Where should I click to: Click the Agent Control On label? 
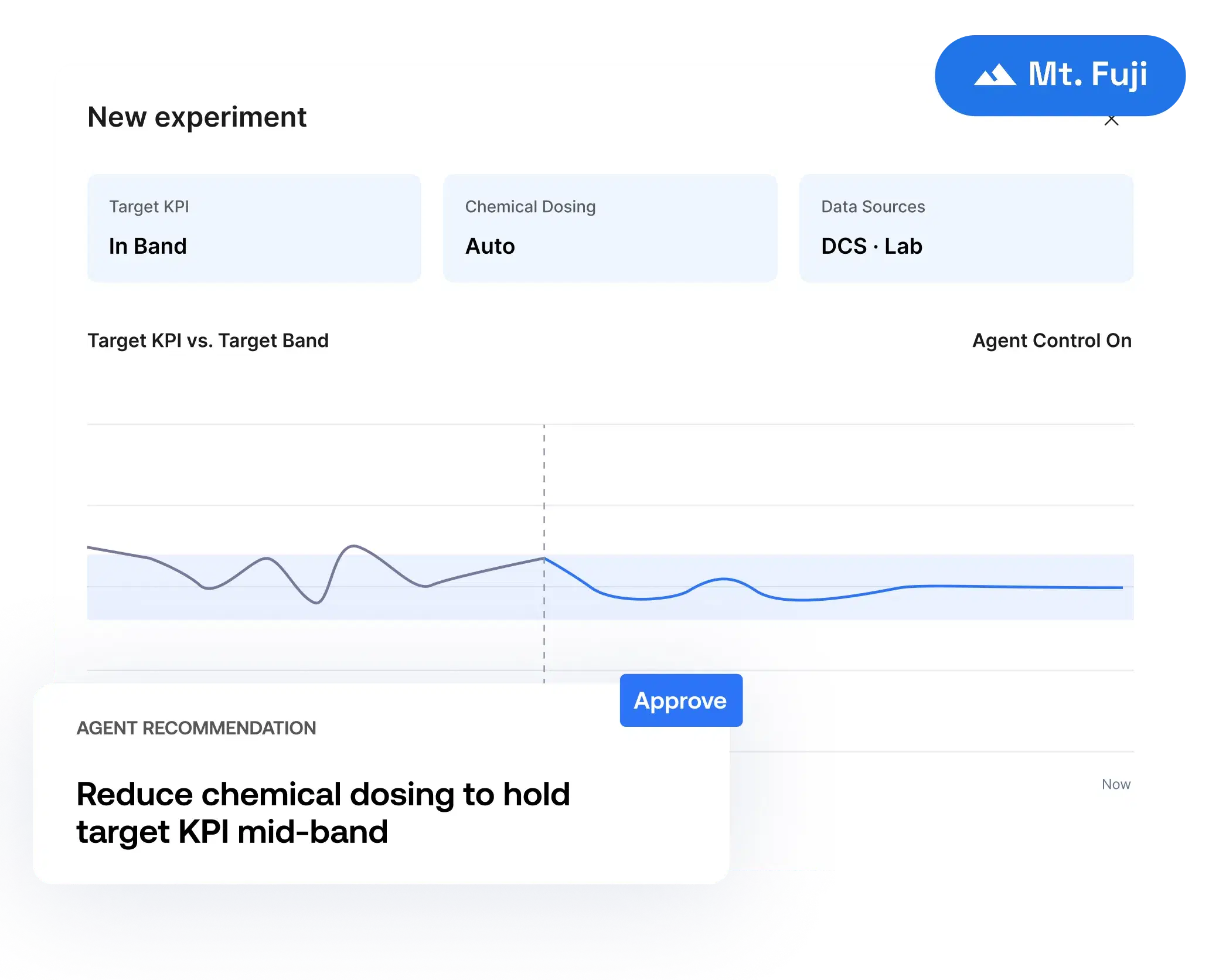tap(1052, 341)
